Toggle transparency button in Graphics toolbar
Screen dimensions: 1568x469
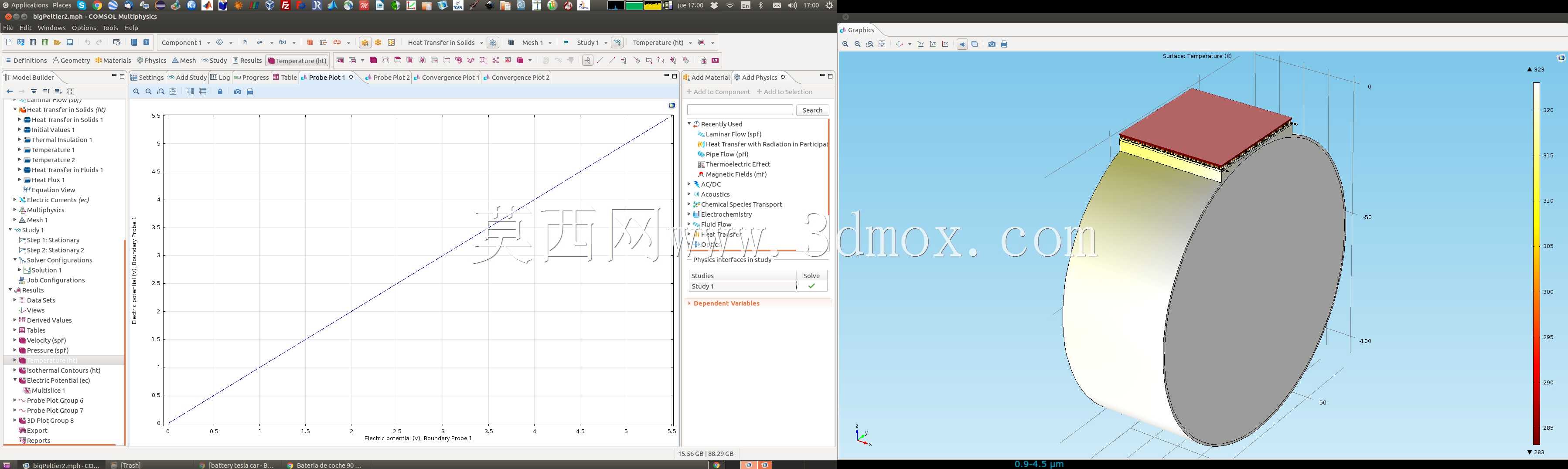point(975,44)
